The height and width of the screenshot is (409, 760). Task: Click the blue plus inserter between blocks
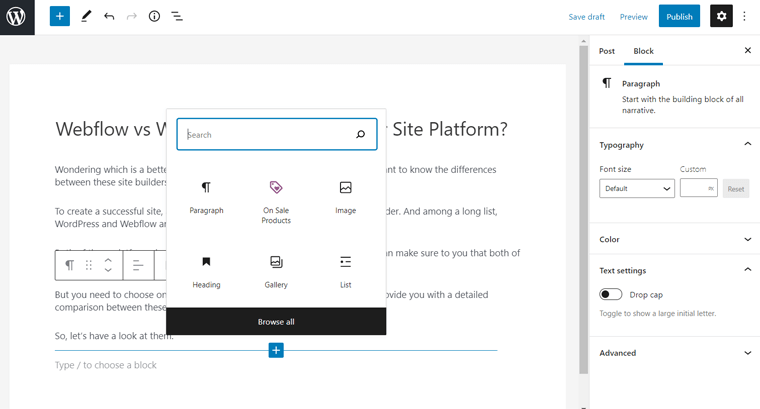pyautogui.click(x=276, y=350)
